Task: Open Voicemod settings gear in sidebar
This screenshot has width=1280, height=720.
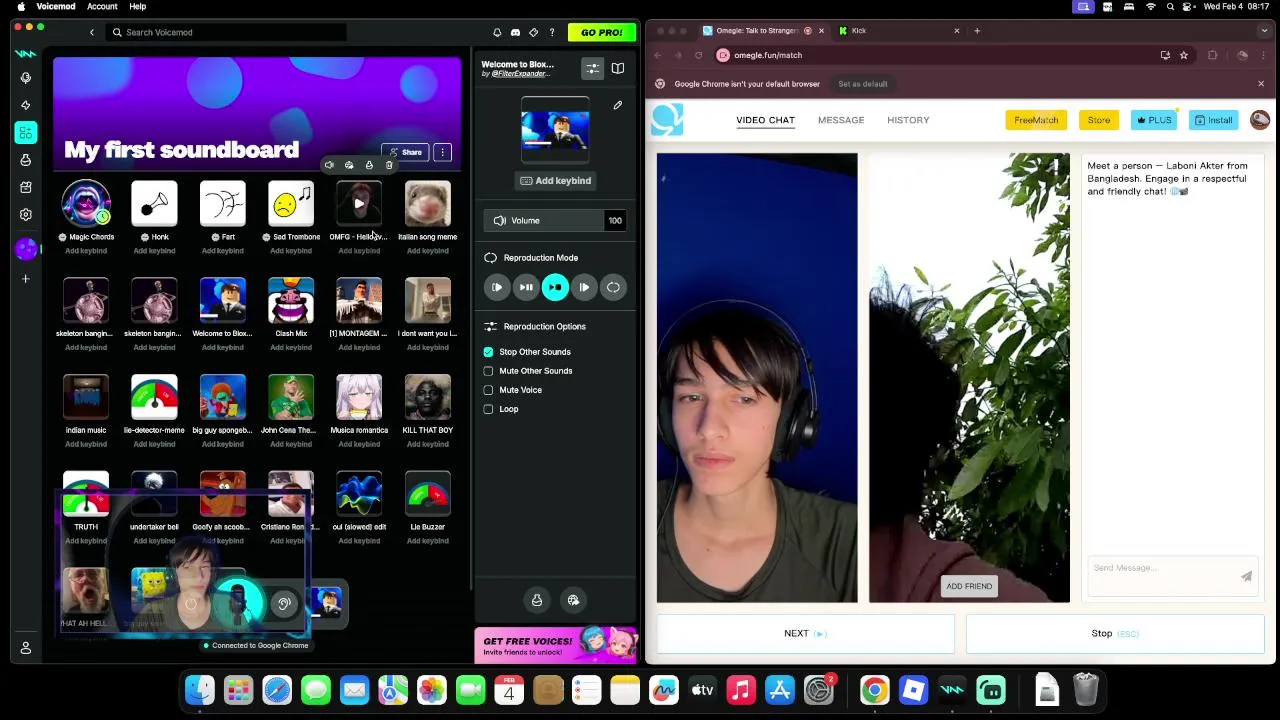Action: [x=26, y=214]
